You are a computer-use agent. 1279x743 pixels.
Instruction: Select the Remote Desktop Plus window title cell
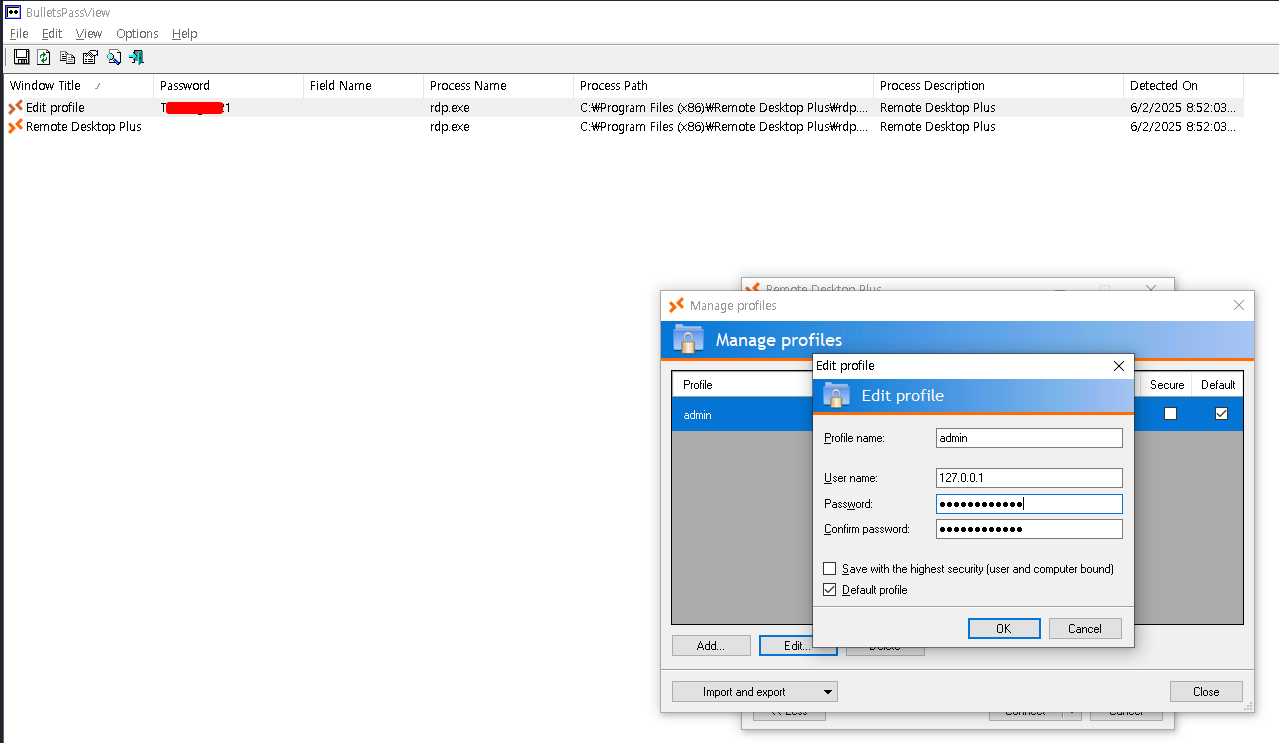[x=83, y=126]
